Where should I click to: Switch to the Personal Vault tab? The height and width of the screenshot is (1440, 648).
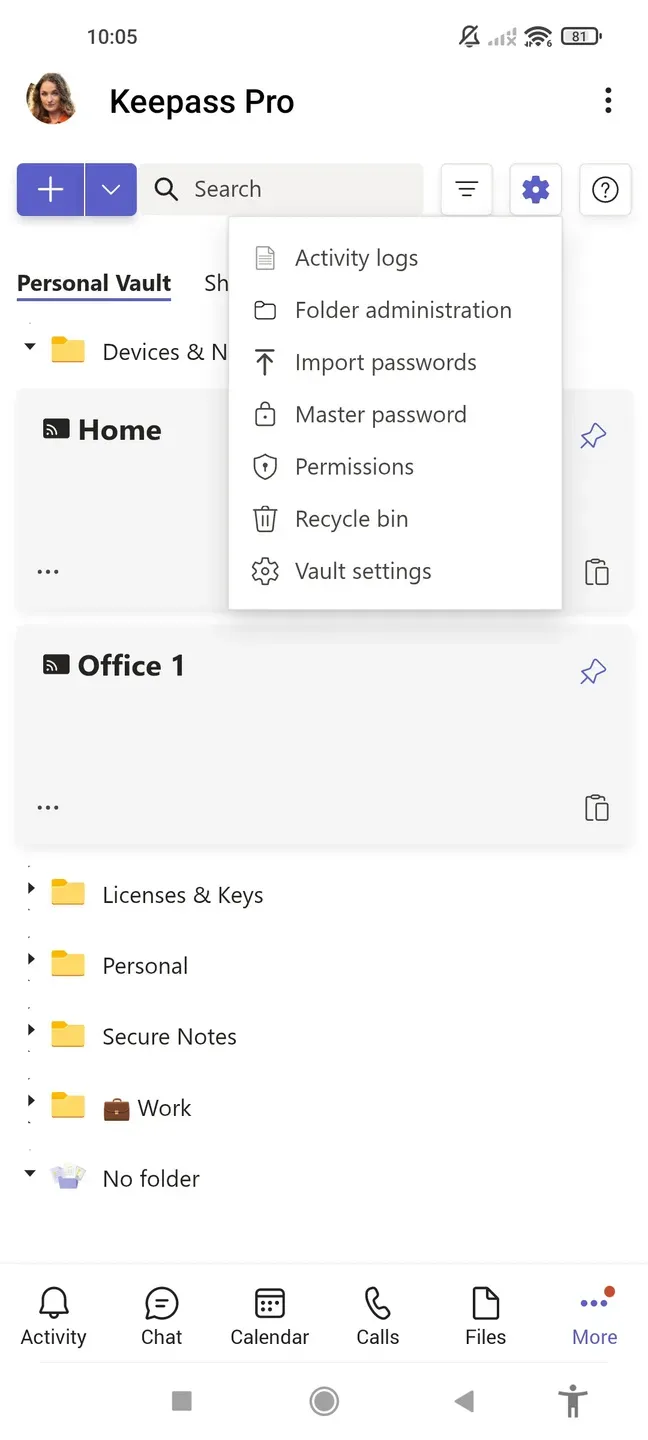(93, 283)
